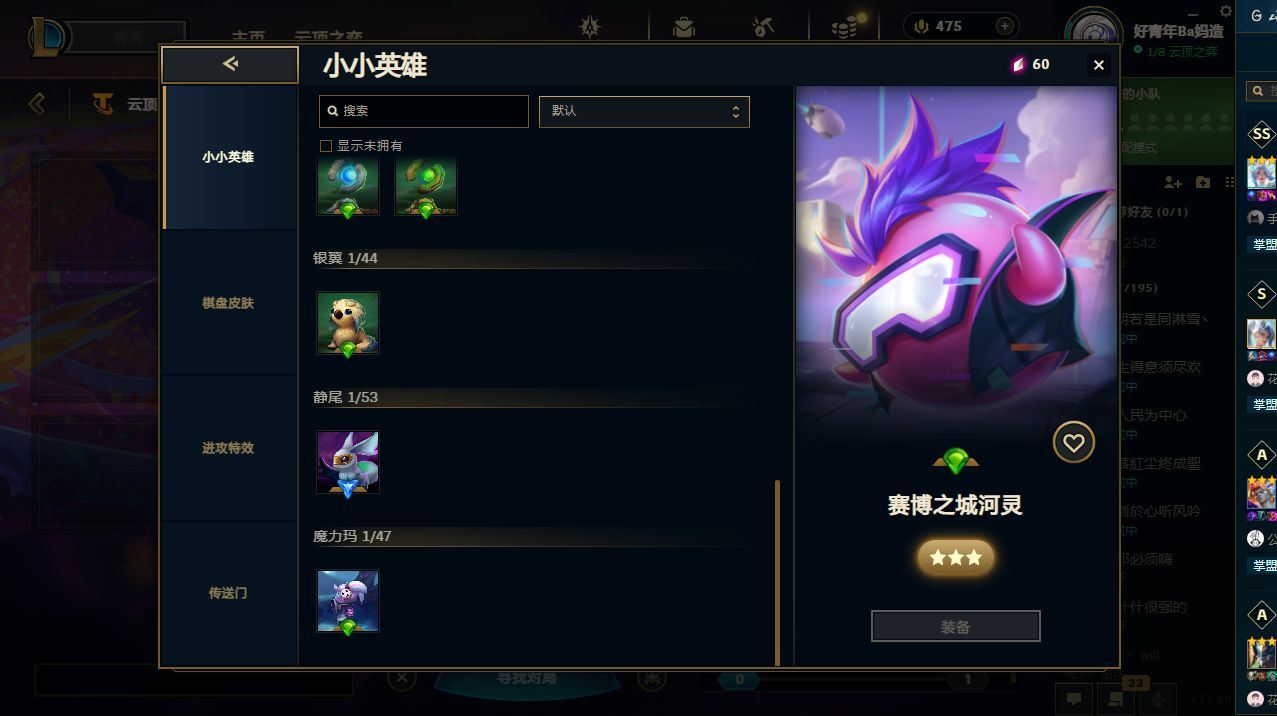Click the pink currency icon showing 60
The image size is (1277, 716).
click(x=1018, y=64)
